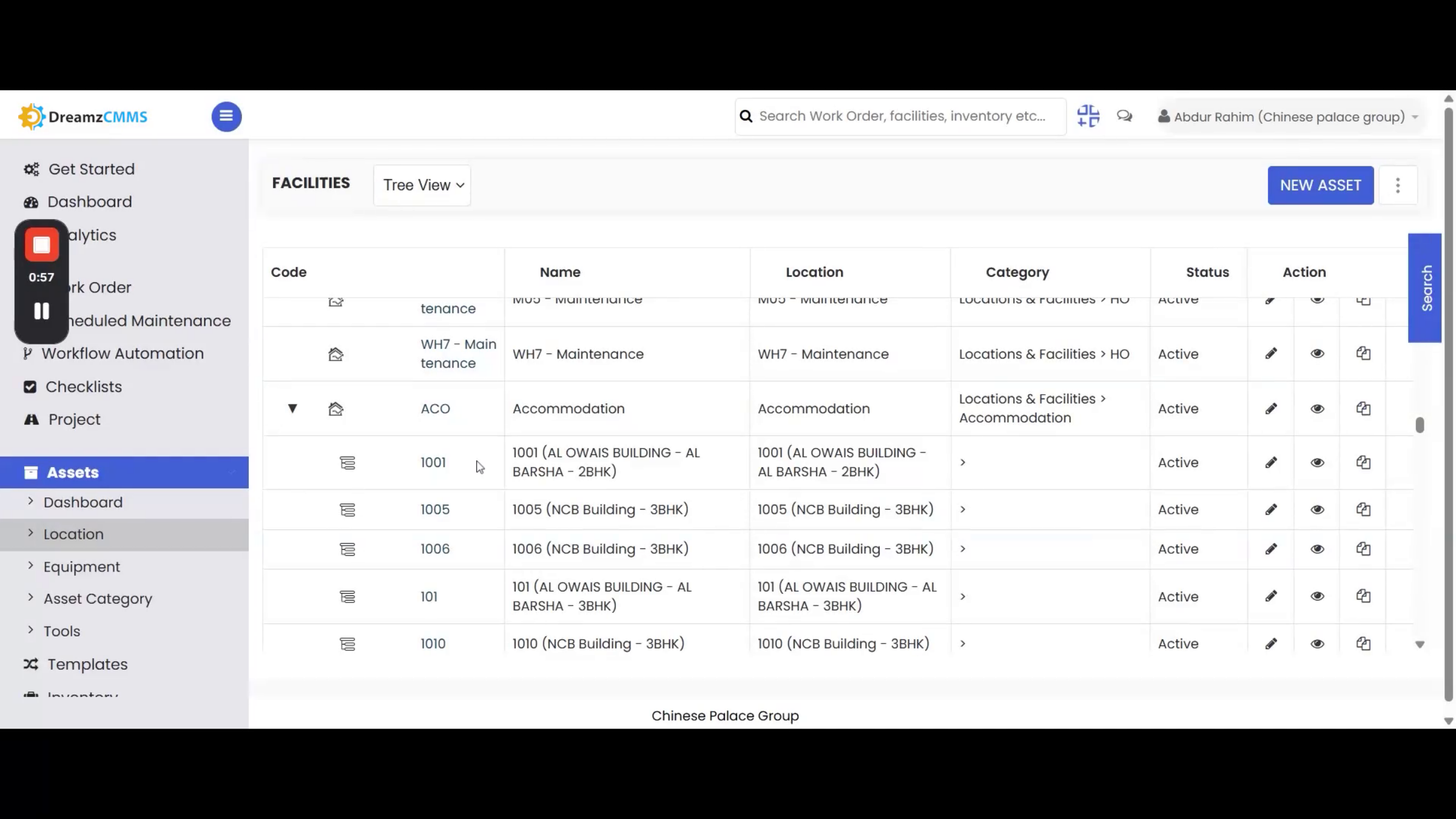Click the page scroll-up arrow
Screen dimensions: 1456x819
1449,99
